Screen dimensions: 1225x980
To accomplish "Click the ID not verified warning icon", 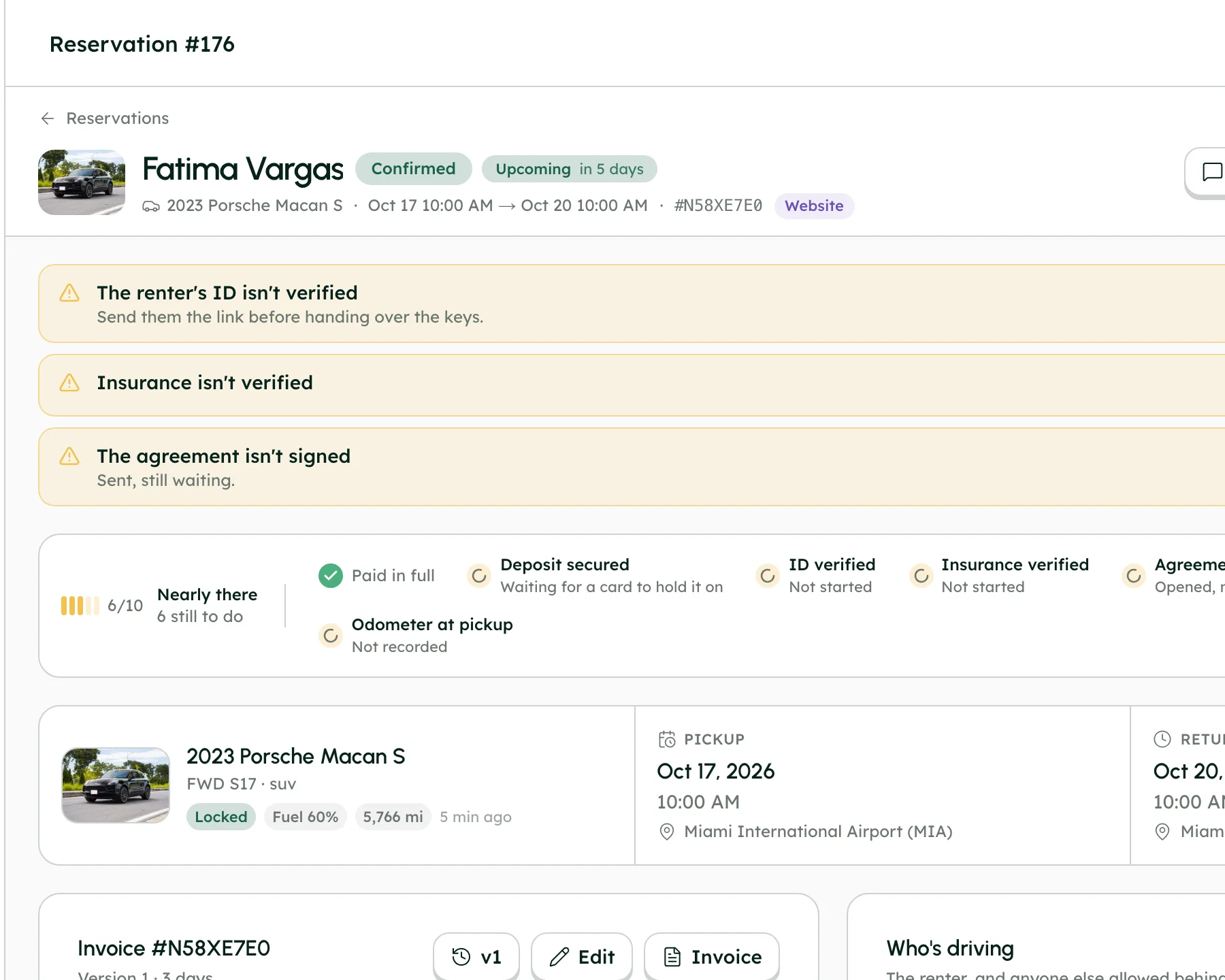I will 69,293.
